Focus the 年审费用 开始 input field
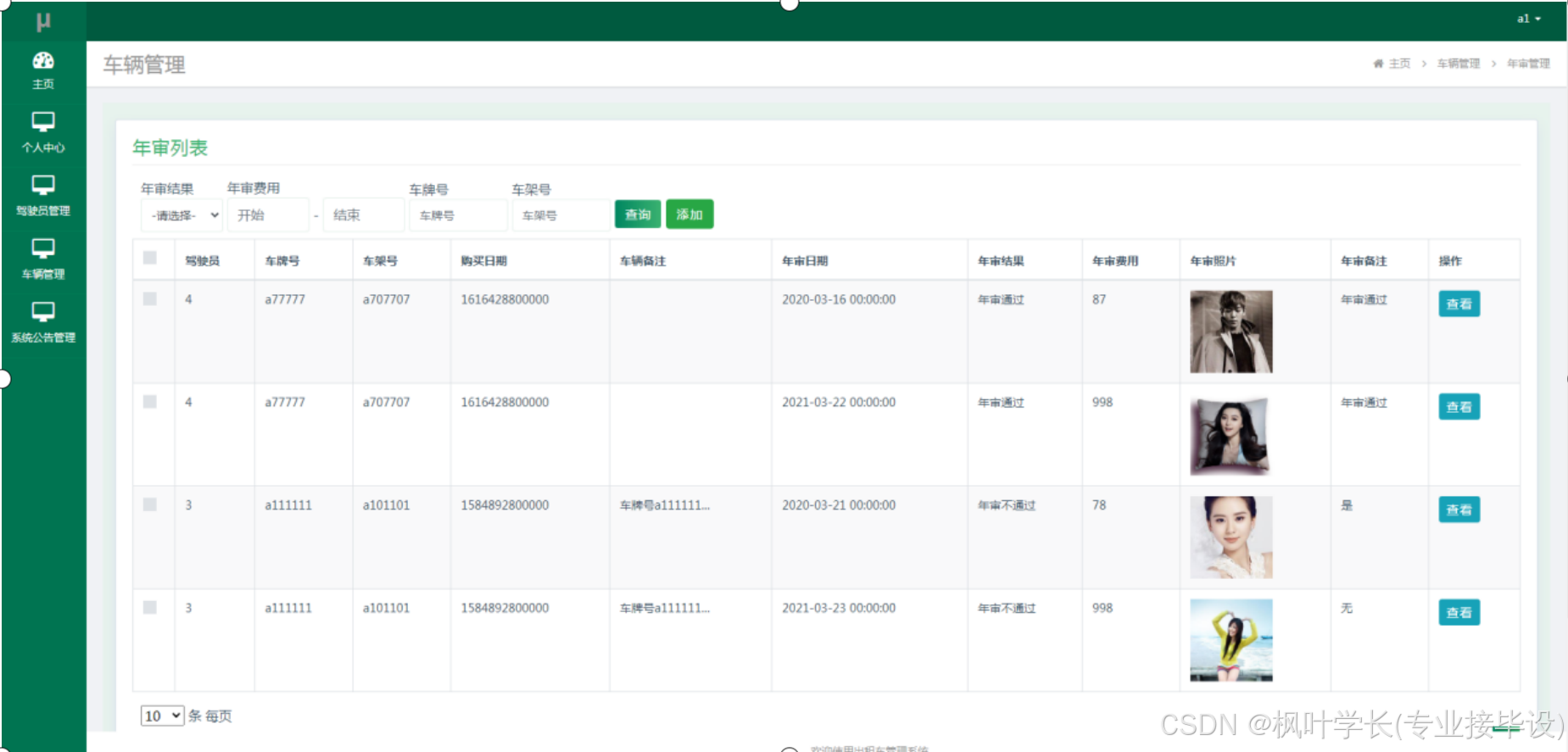 pos(268,215)
